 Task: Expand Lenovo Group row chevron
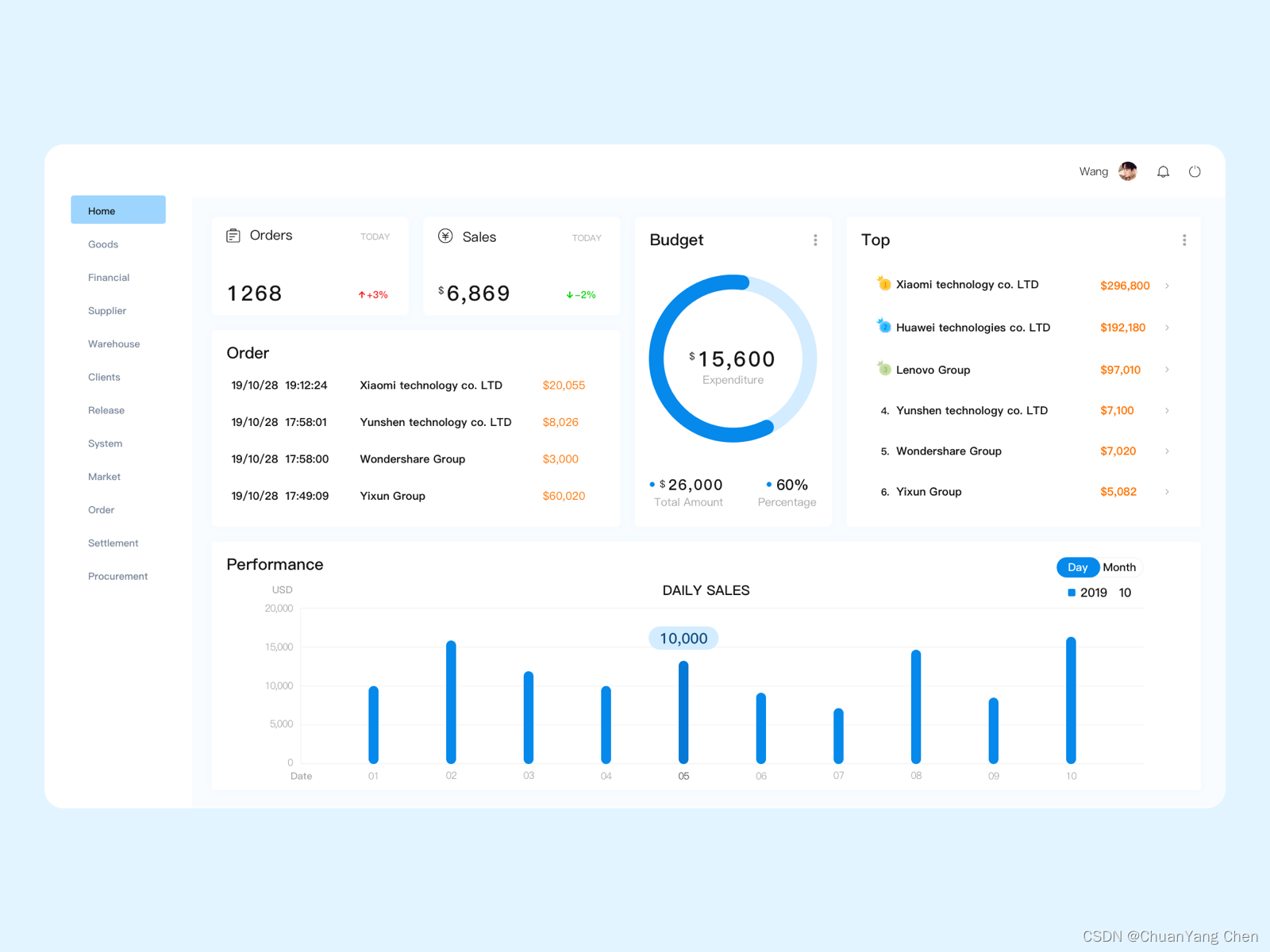point(1167,370)
